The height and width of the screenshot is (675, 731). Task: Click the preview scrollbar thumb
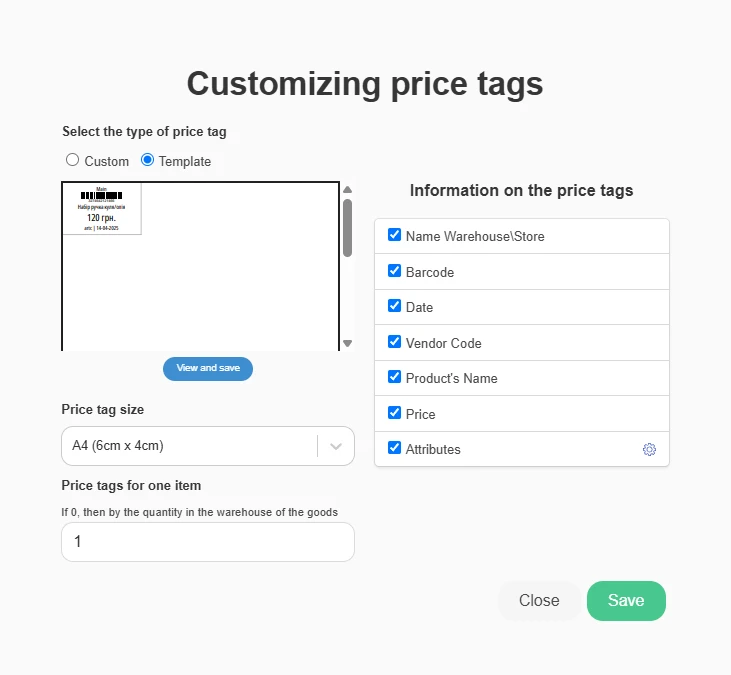(347, 228)
